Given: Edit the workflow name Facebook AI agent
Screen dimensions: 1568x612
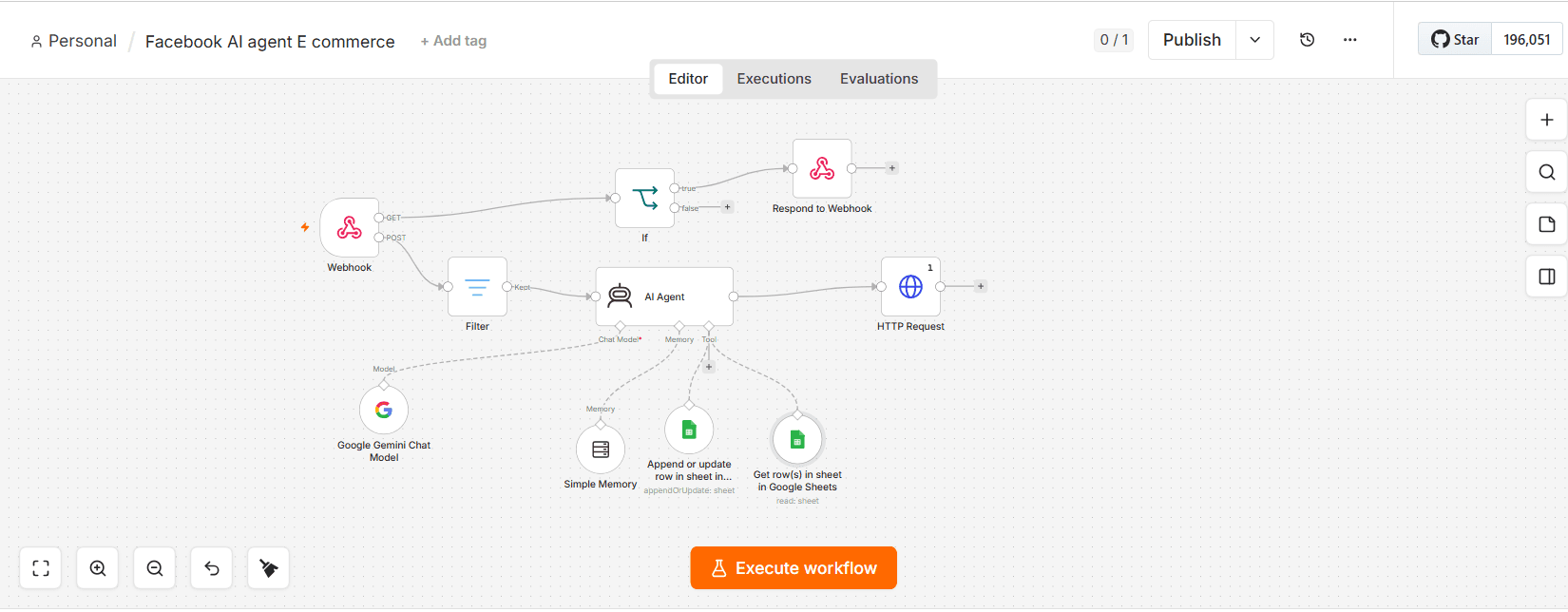Looking at the screenshot, I should (270, 42).
